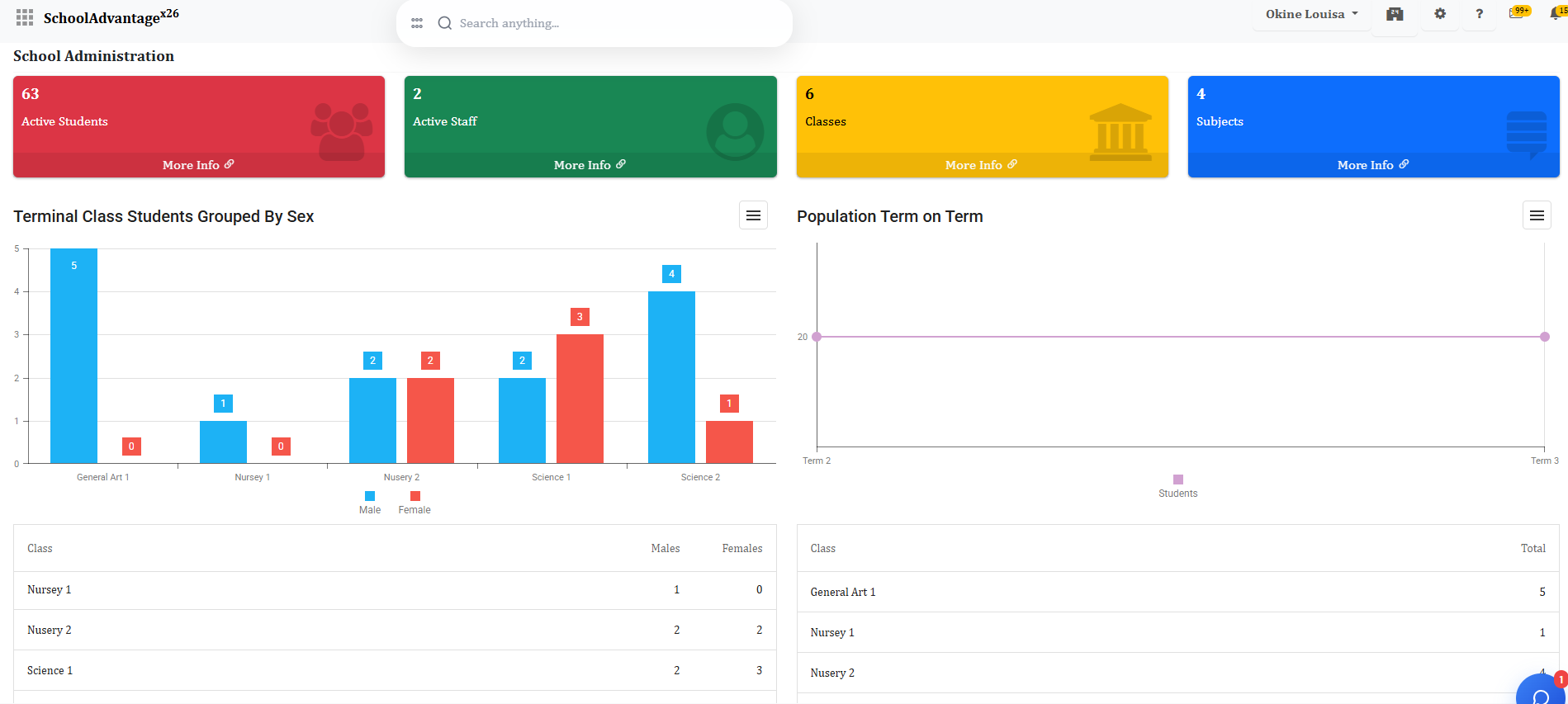Click the Term 3 axis label

[x=1545, y=461]
